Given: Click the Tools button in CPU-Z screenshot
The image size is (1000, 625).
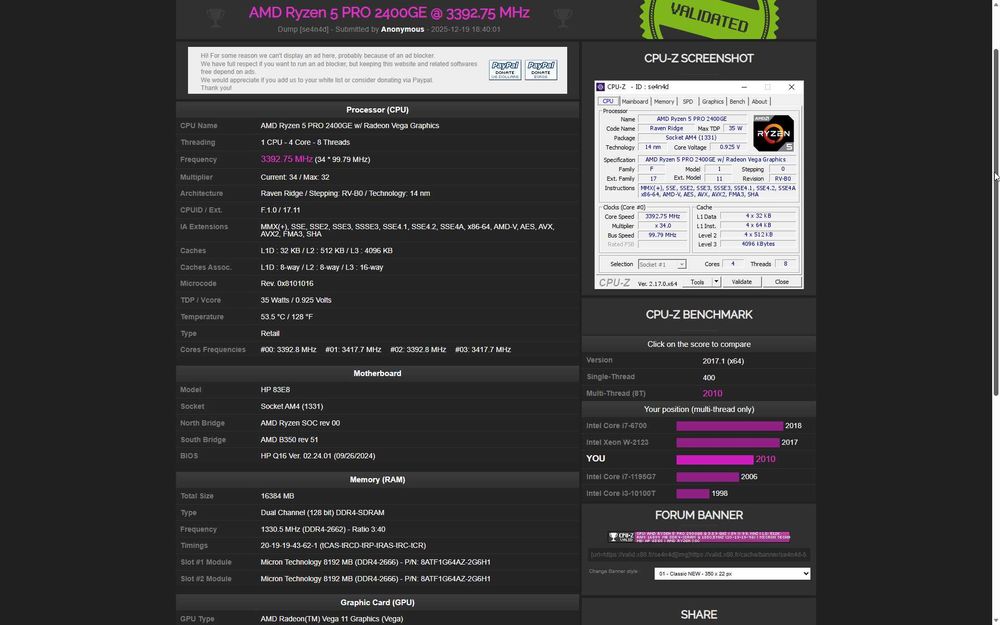Looking at the screenshot, I should (x=697, y=282).
